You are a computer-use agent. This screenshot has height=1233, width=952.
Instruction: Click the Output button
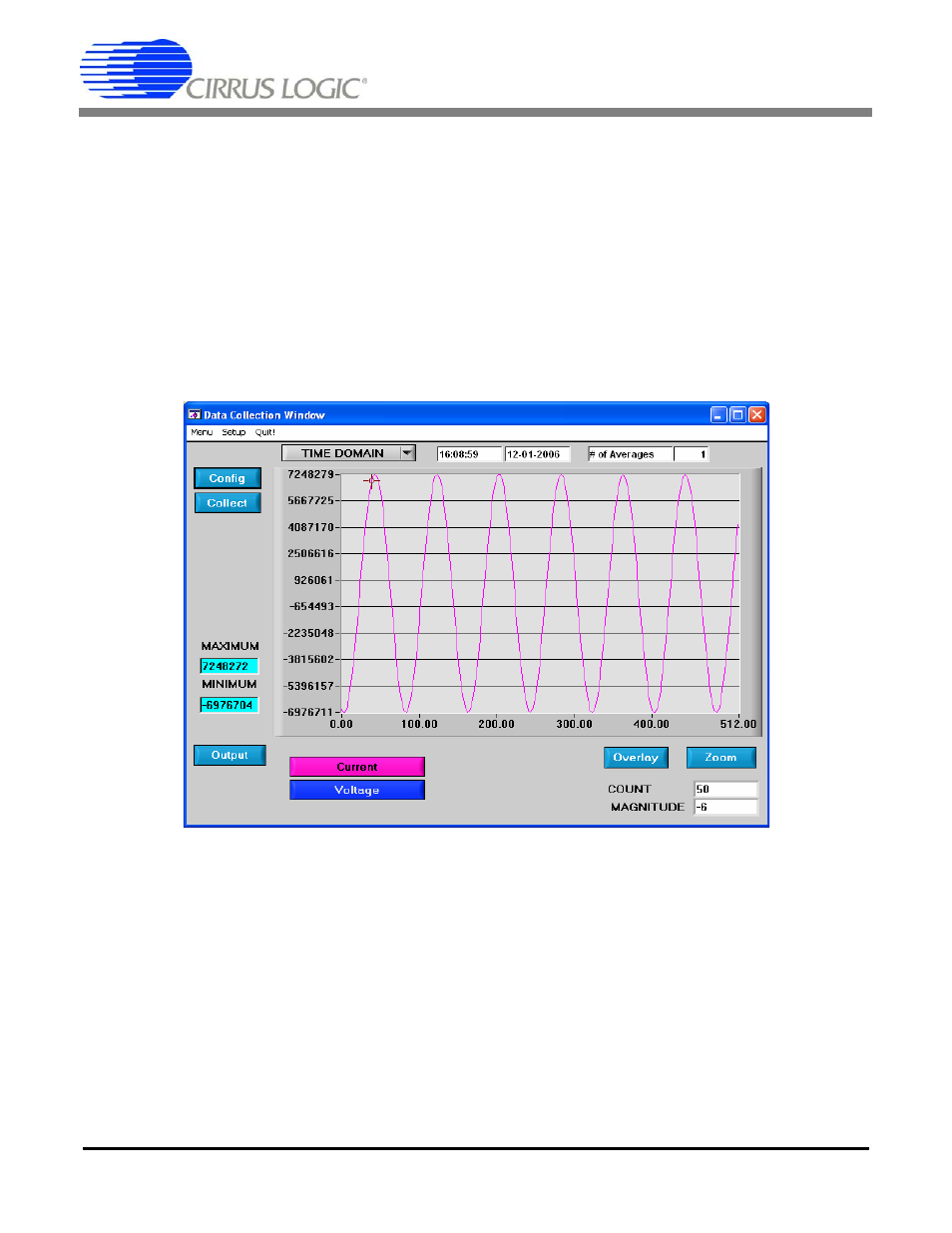coord(230,755)
